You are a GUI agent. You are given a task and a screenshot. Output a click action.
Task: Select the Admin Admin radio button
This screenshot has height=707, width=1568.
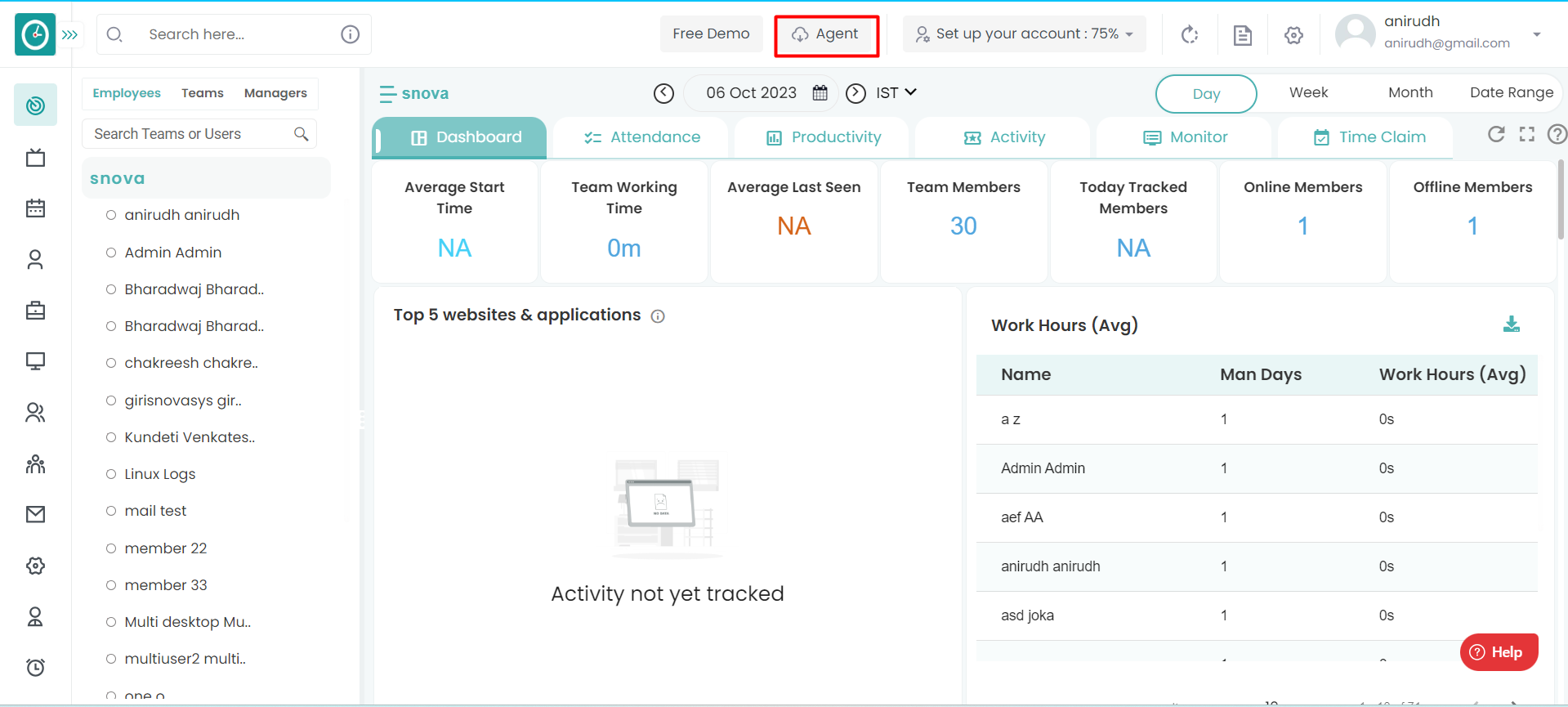pos(111,253)
